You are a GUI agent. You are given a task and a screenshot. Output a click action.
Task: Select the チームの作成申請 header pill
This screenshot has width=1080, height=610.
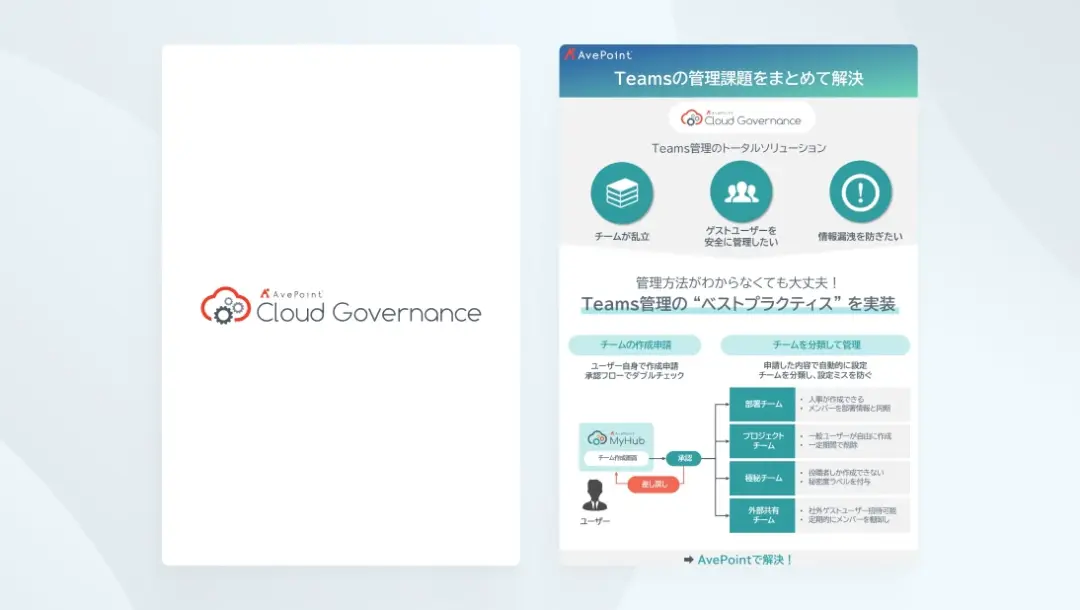pyautogui.click(x=635, y=345)
